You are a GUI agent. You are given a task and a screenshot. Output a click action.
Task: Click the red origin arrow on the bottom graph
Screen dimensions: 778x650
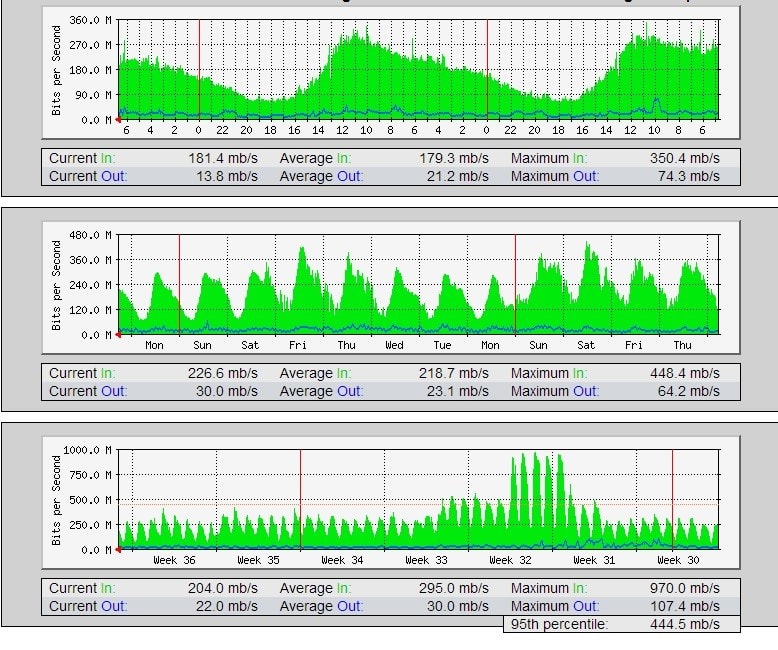pyautogui.click(x=119, y=550)
